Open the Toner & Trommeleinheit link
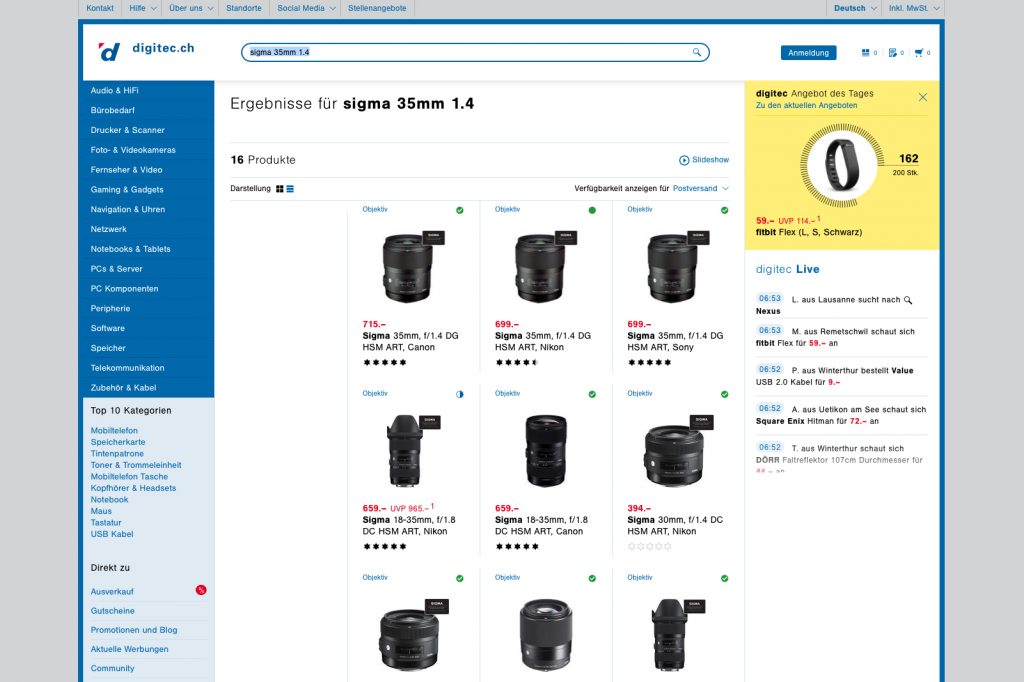This screenshot has height=682, width=1024. point(136,466)
